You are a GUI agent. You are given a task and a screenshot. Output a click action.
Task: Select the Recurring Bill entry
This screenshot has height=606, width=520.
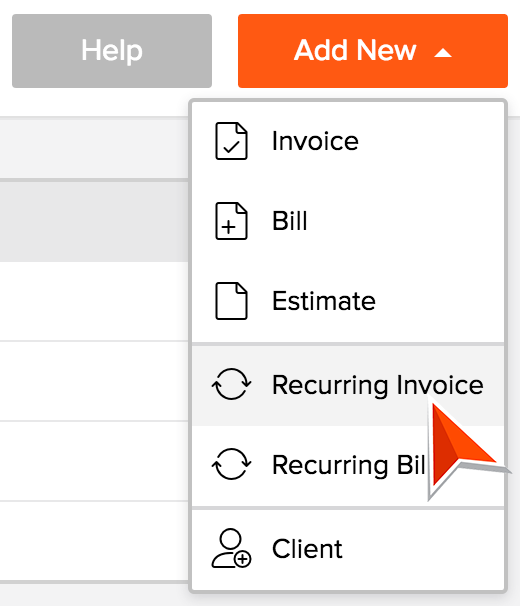(348, 465)
